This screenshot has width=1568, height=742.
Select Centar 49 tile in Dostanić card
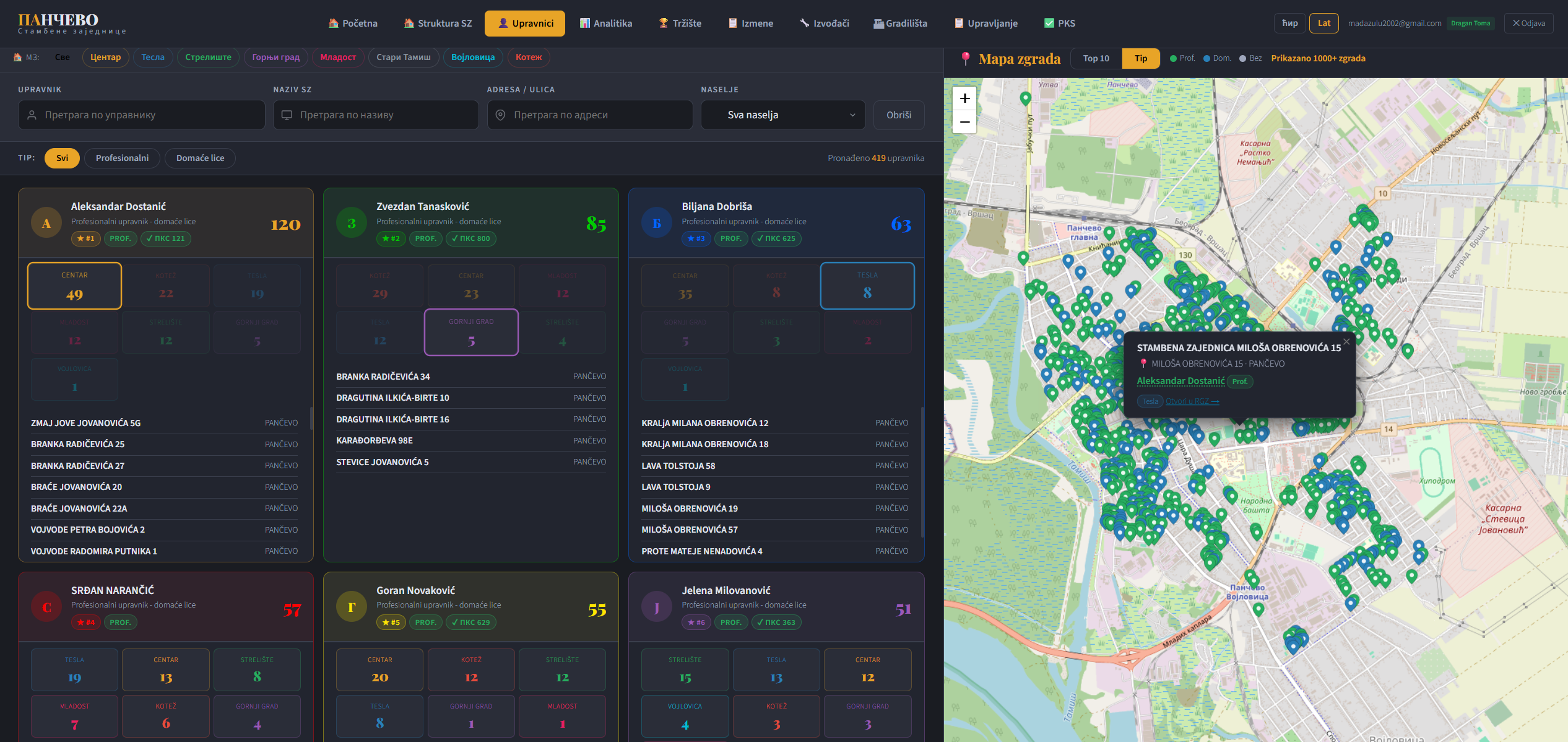pos(74,286)
